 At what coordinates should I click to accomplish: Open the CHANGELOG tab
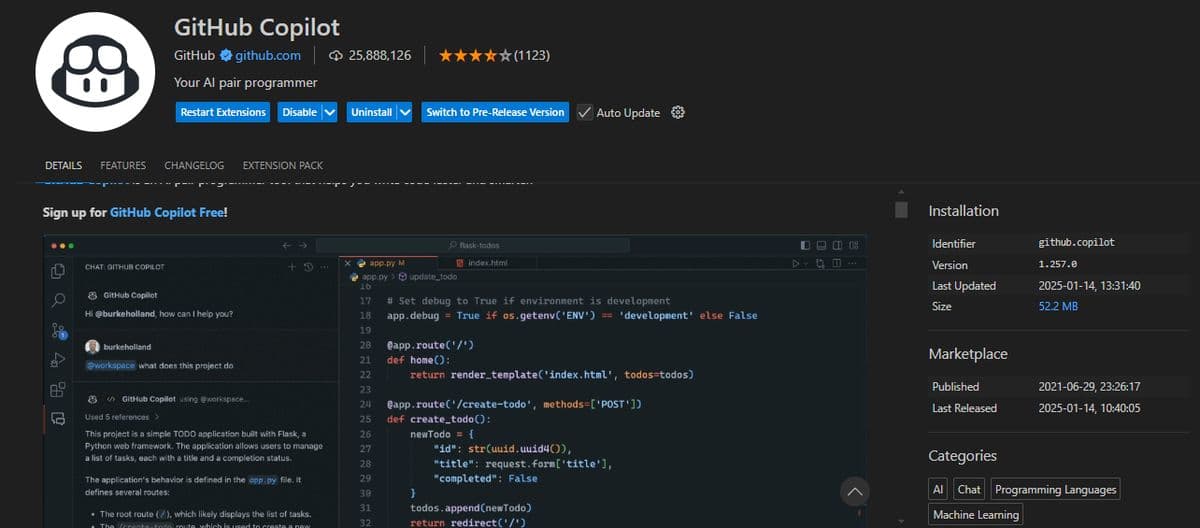[194, 165]
